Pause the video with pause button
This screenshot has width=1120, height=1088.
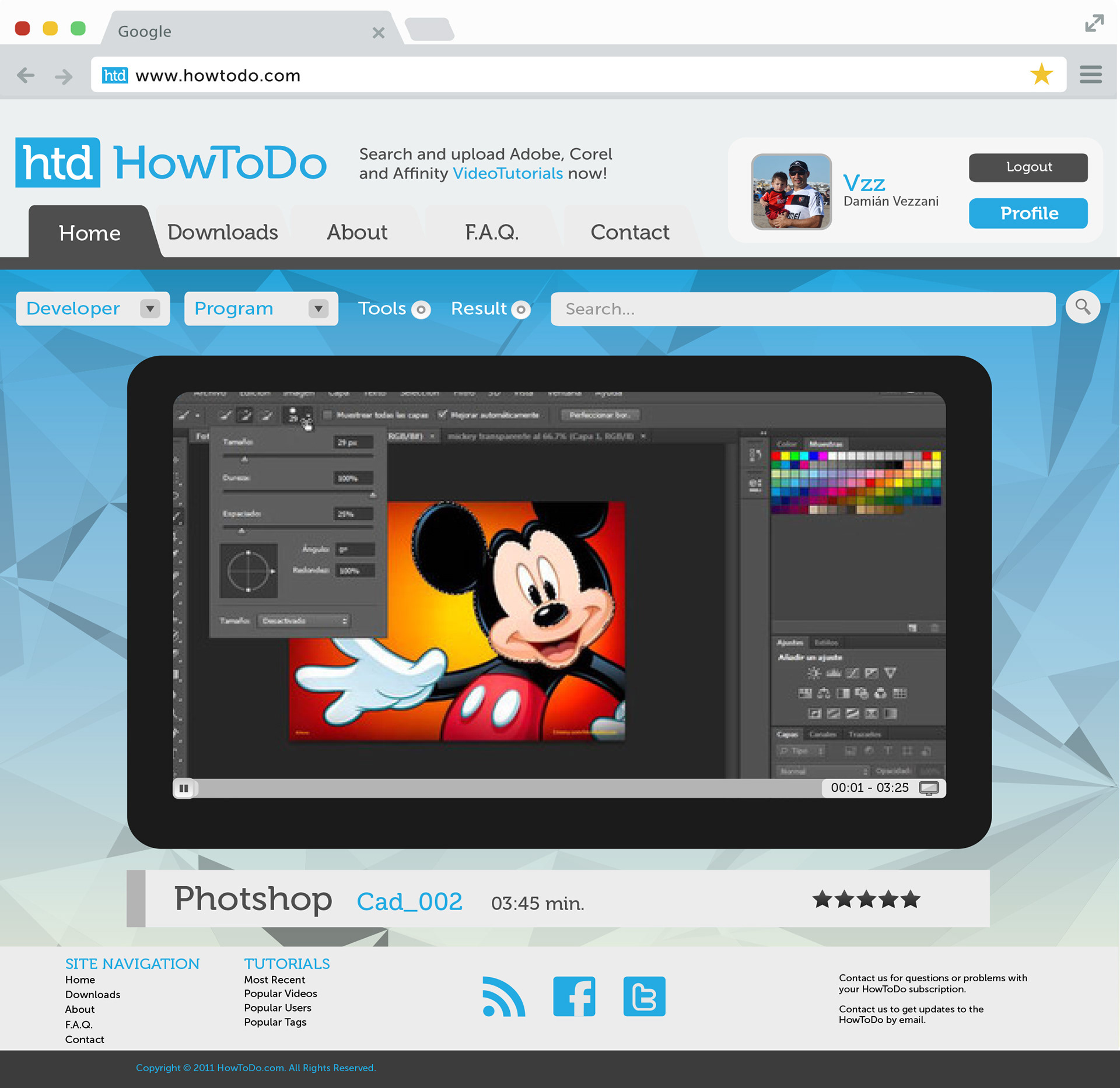[184, 788]
